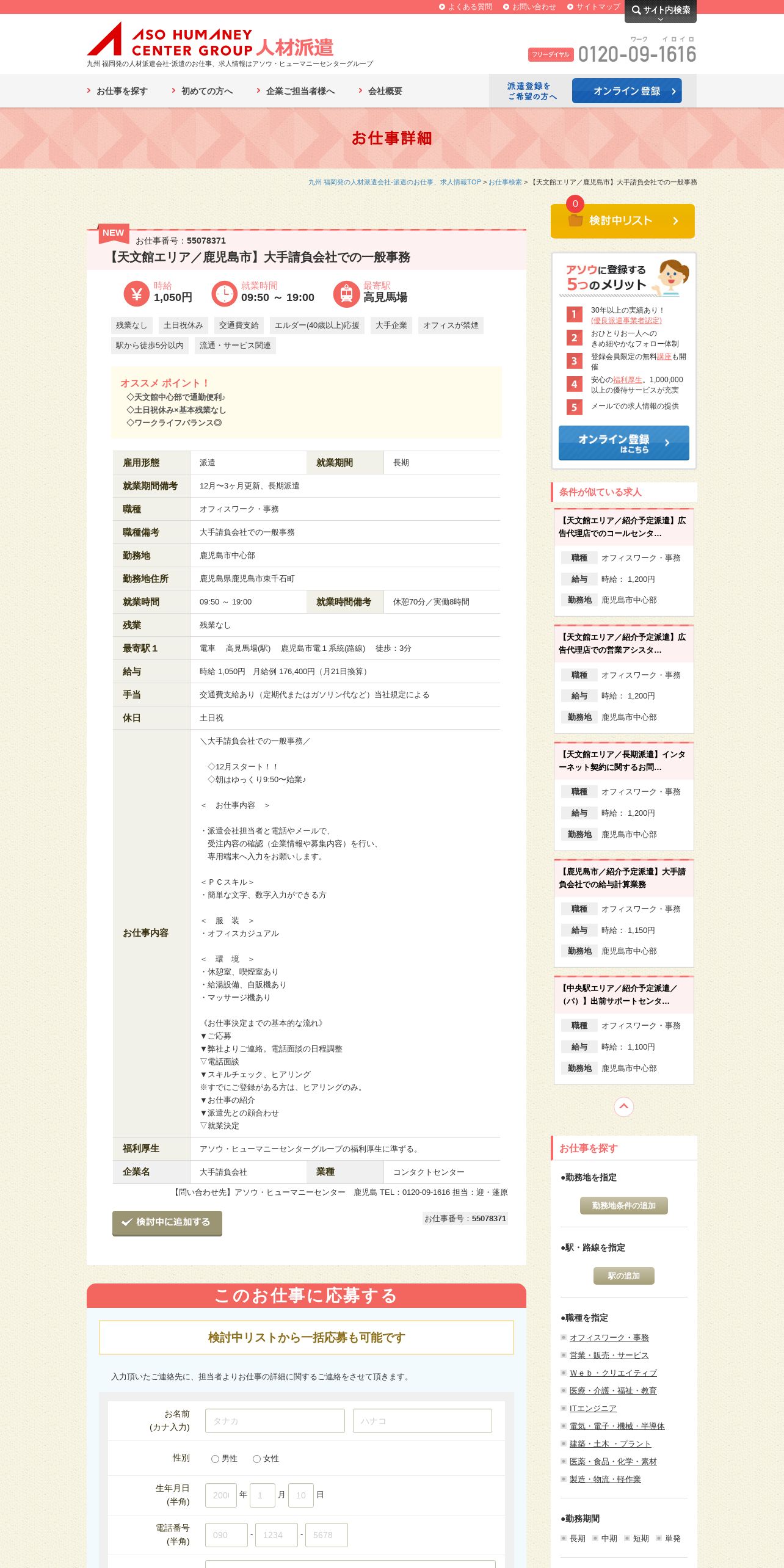Click the NEW badge on job listing

coord(114,233)
